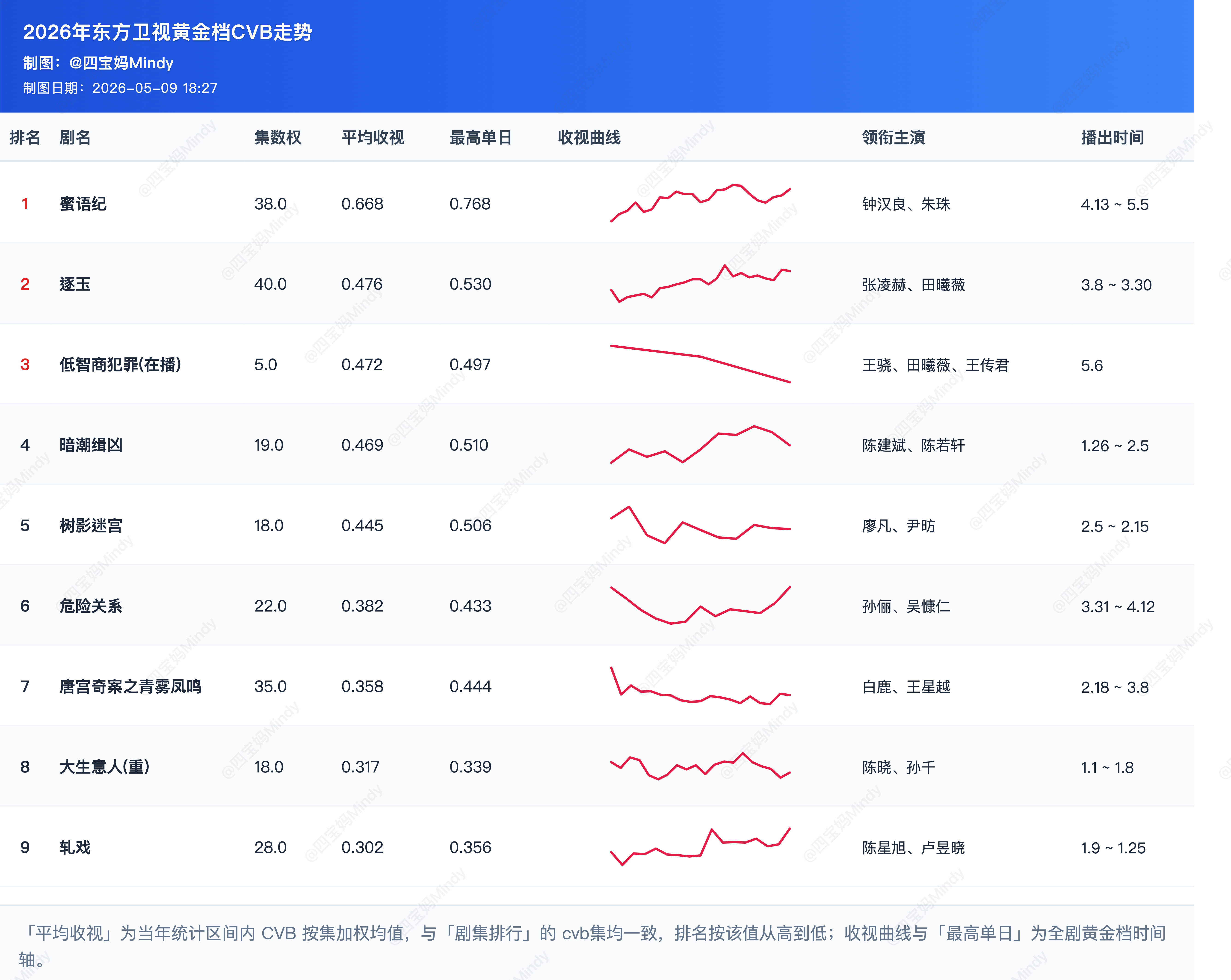The height and width of the screenshot is (980, 1231).
Task: Click air dates 4.13 ~ 5.5
Action: coord(1115,205)
